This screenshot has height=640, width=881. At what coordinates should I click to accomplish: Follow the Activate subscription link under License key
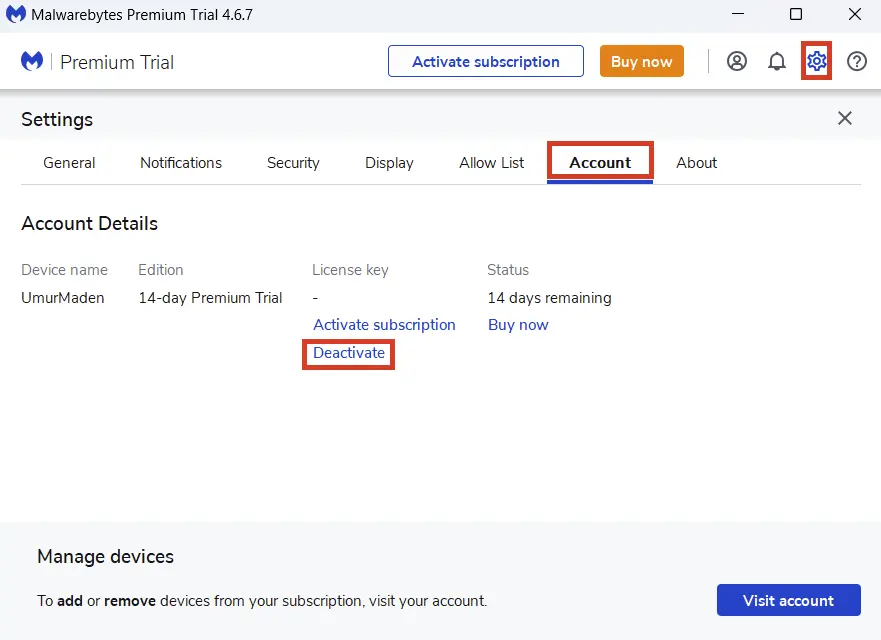point(384,325)
